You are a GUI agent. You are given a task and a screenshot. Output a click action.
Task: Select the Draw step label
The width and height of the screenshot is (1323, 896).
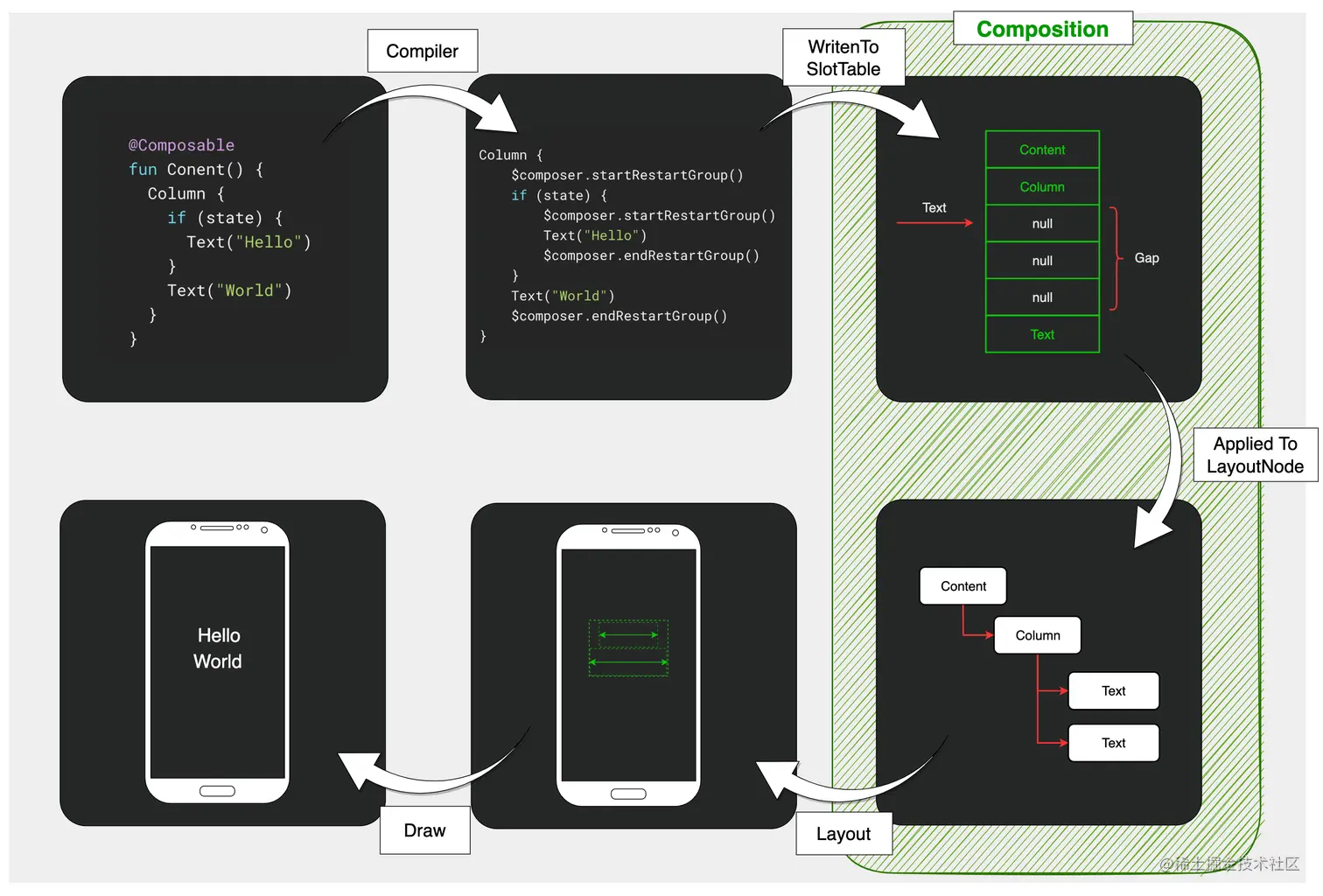424,830
